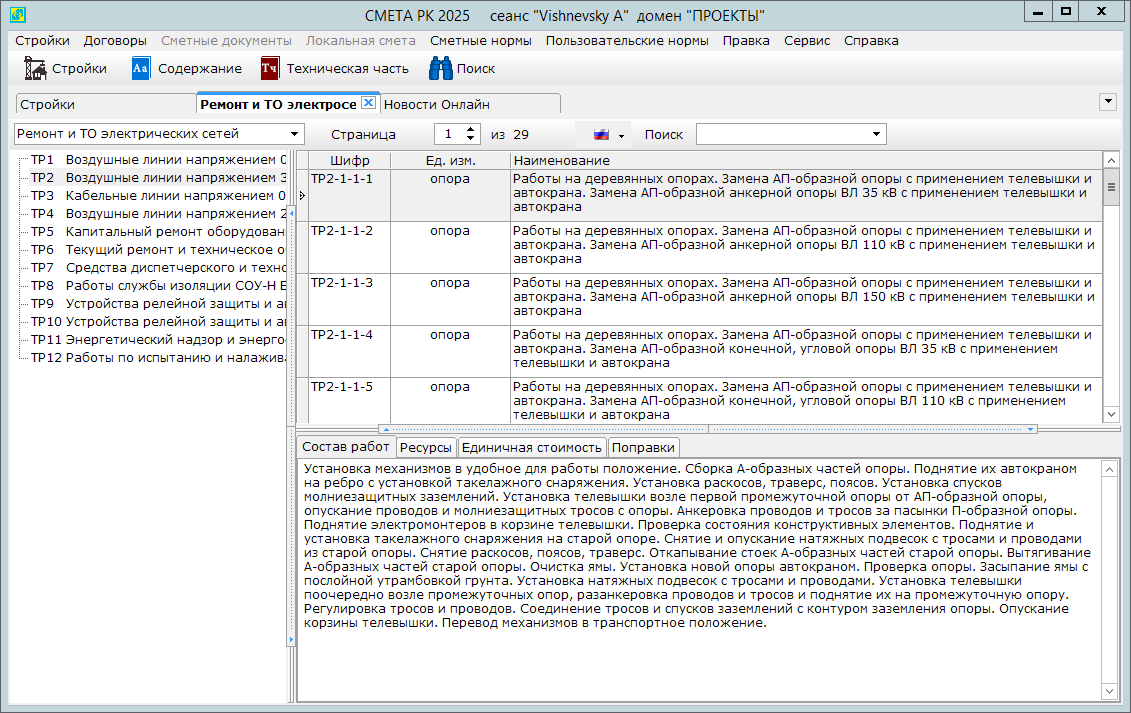The width and height of the screenshot is (1131, 713).
Task: Click the Шифр column header
Action: (x=350, y=160)
